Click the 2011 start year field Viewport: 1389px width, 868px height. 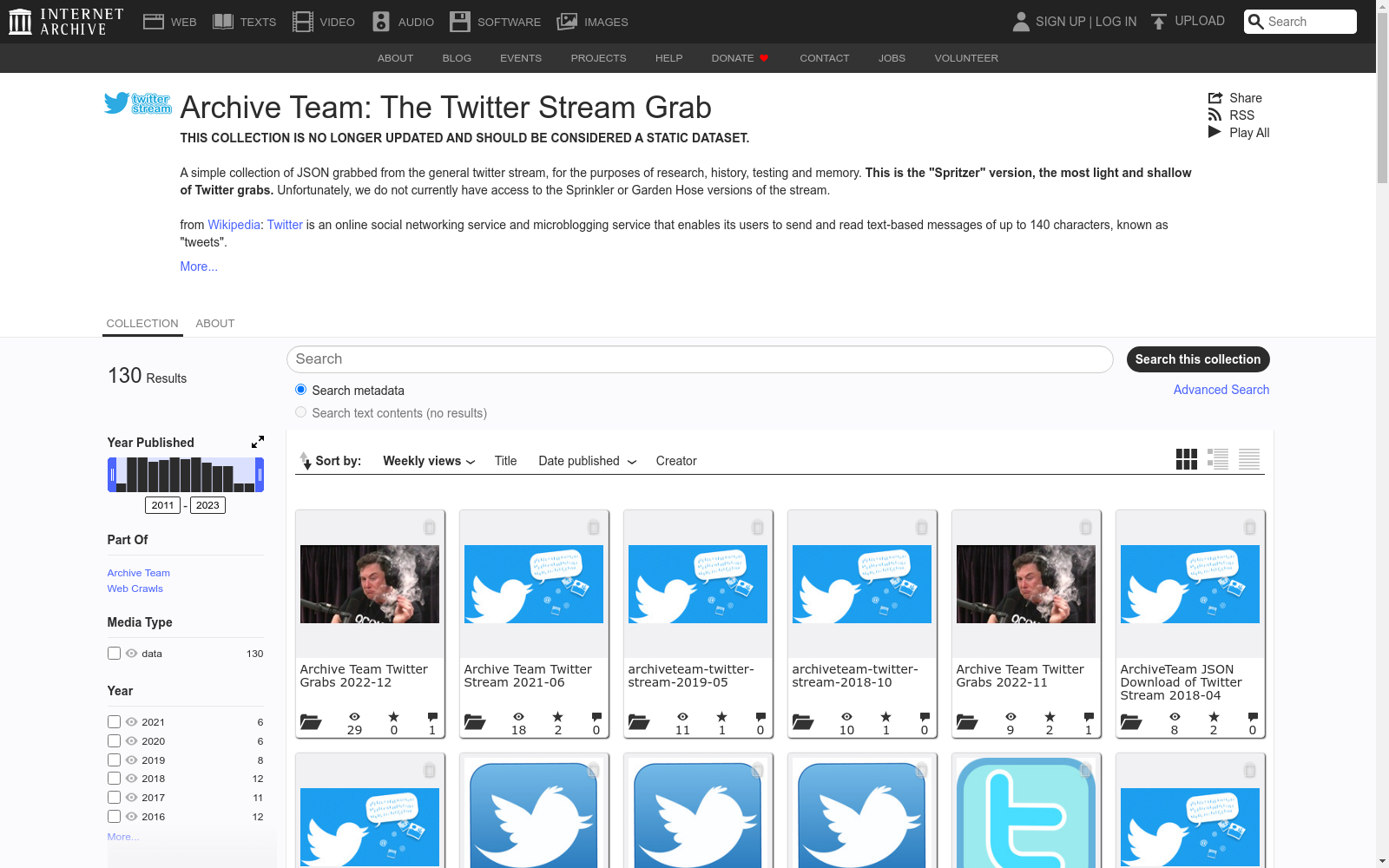click(x=162, y=505)
